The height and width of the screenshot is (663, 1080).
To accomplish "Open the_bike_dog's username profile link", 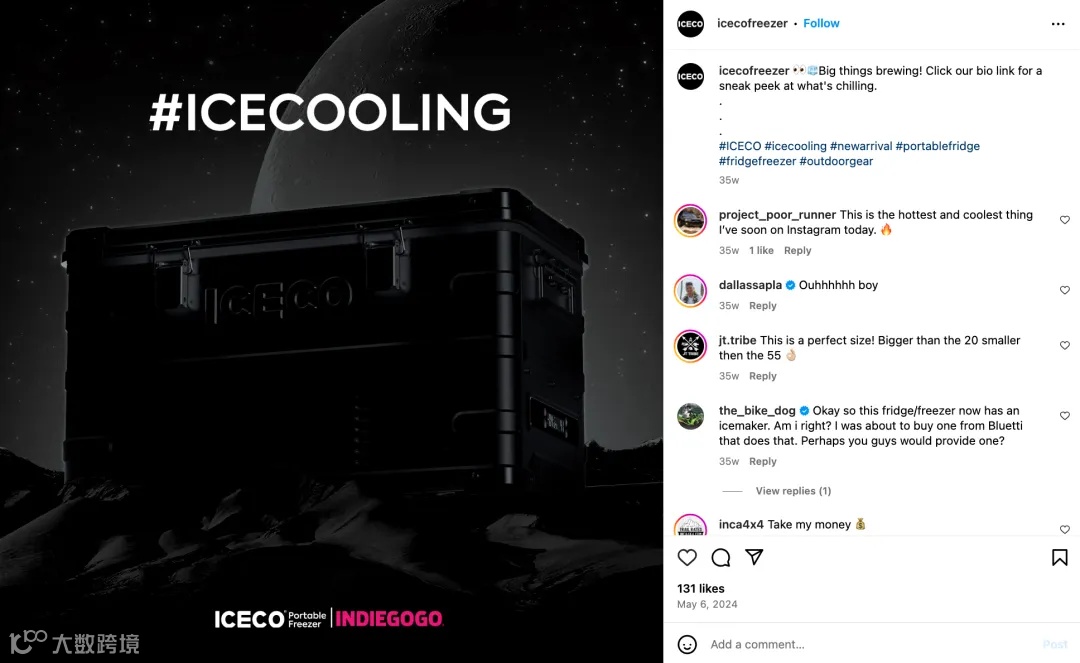I will coord(757,410).
